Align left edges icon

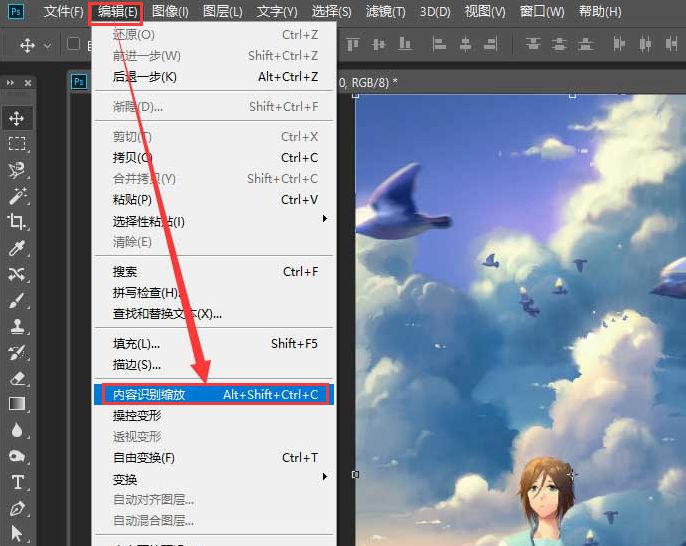point(439,44)
